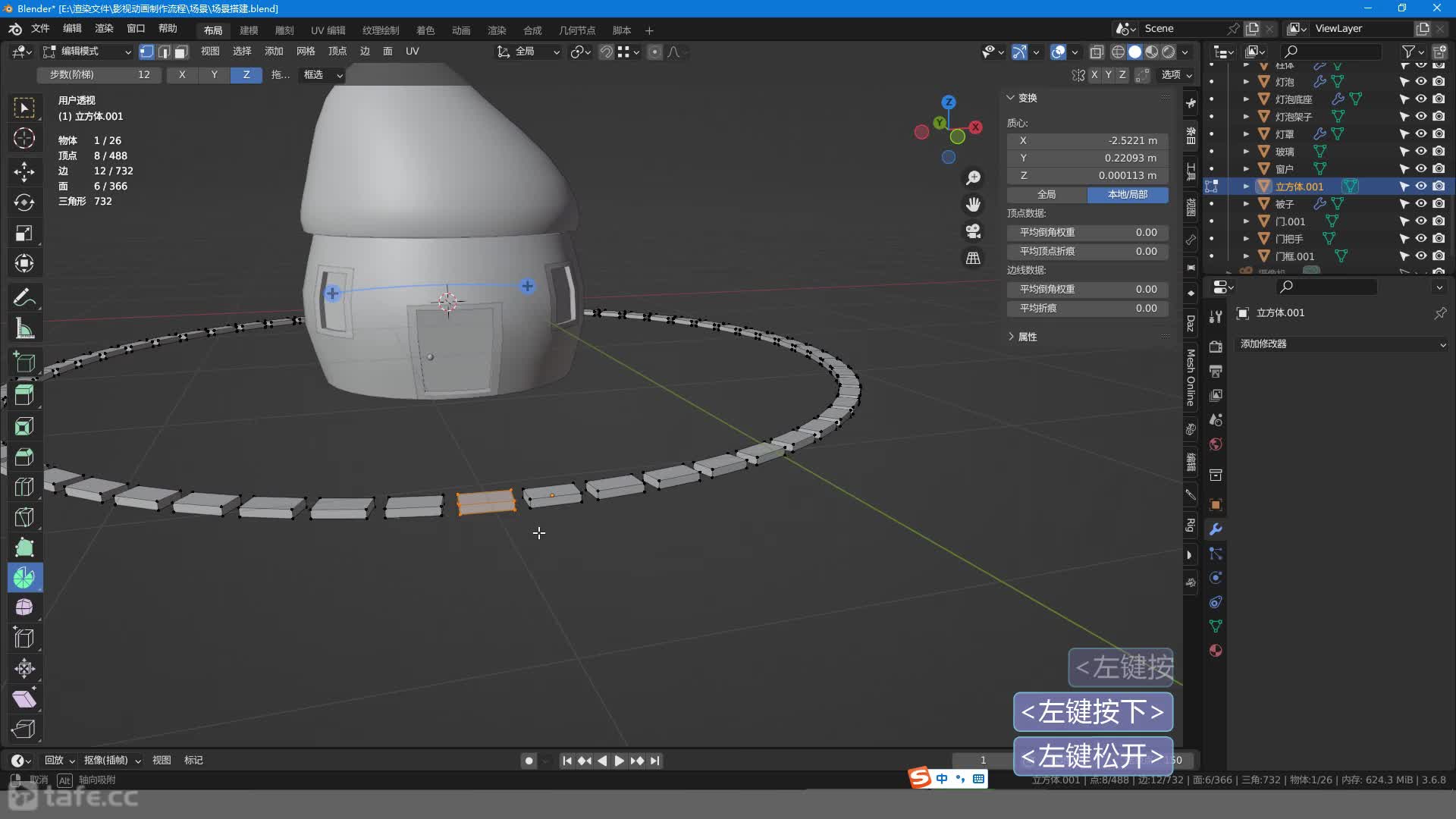The width and height of the screenshot is (1456, 819).
Task: Select the Inset Faces tool
Action: coord(24,426)
